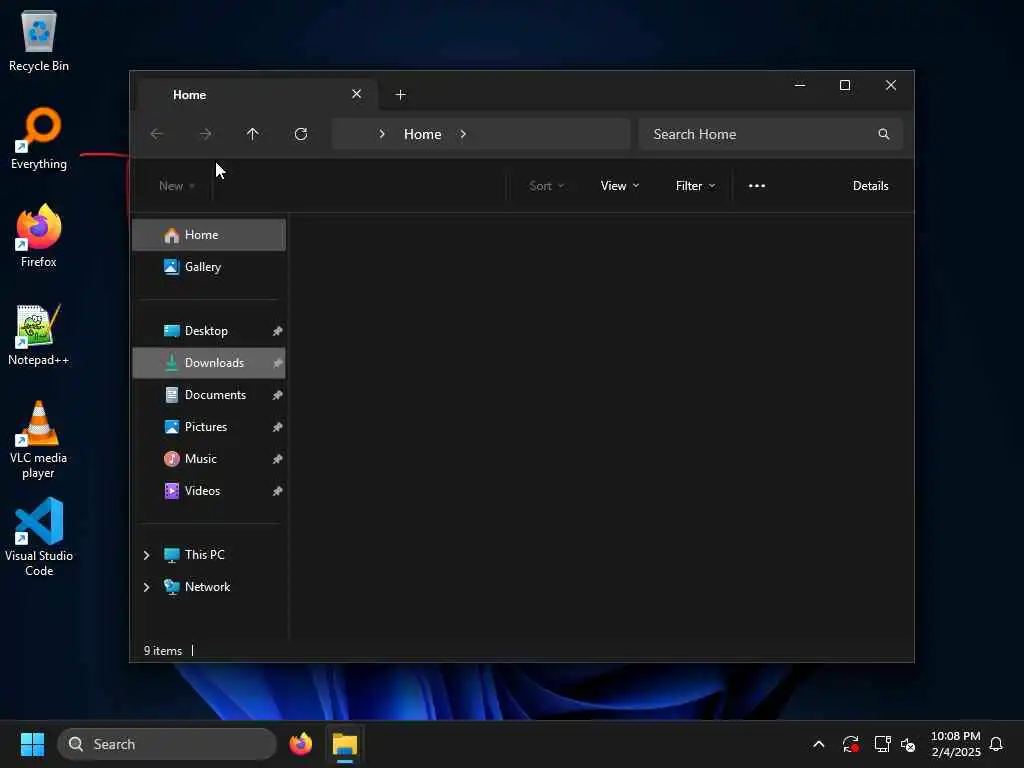Navigate up one folder level
1024x768 pixels.
[253, 134]
